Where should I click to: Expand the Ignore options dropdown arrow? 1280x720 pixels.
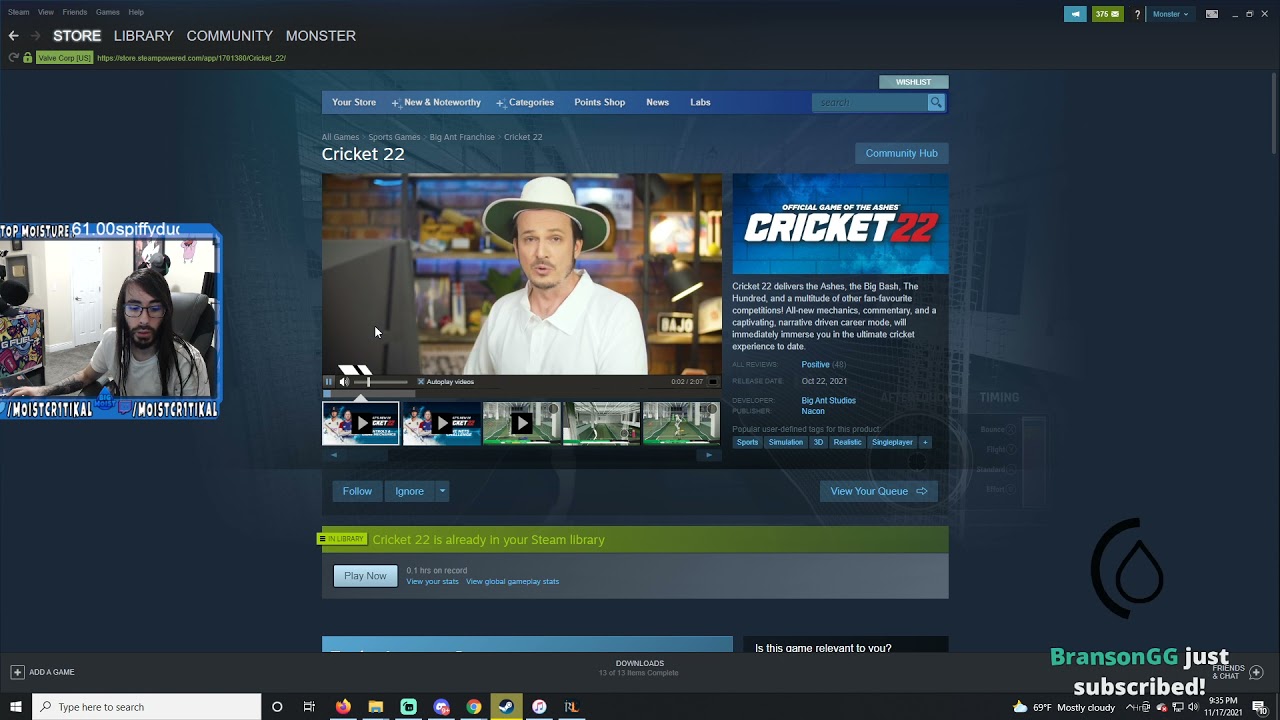(442, 491)
